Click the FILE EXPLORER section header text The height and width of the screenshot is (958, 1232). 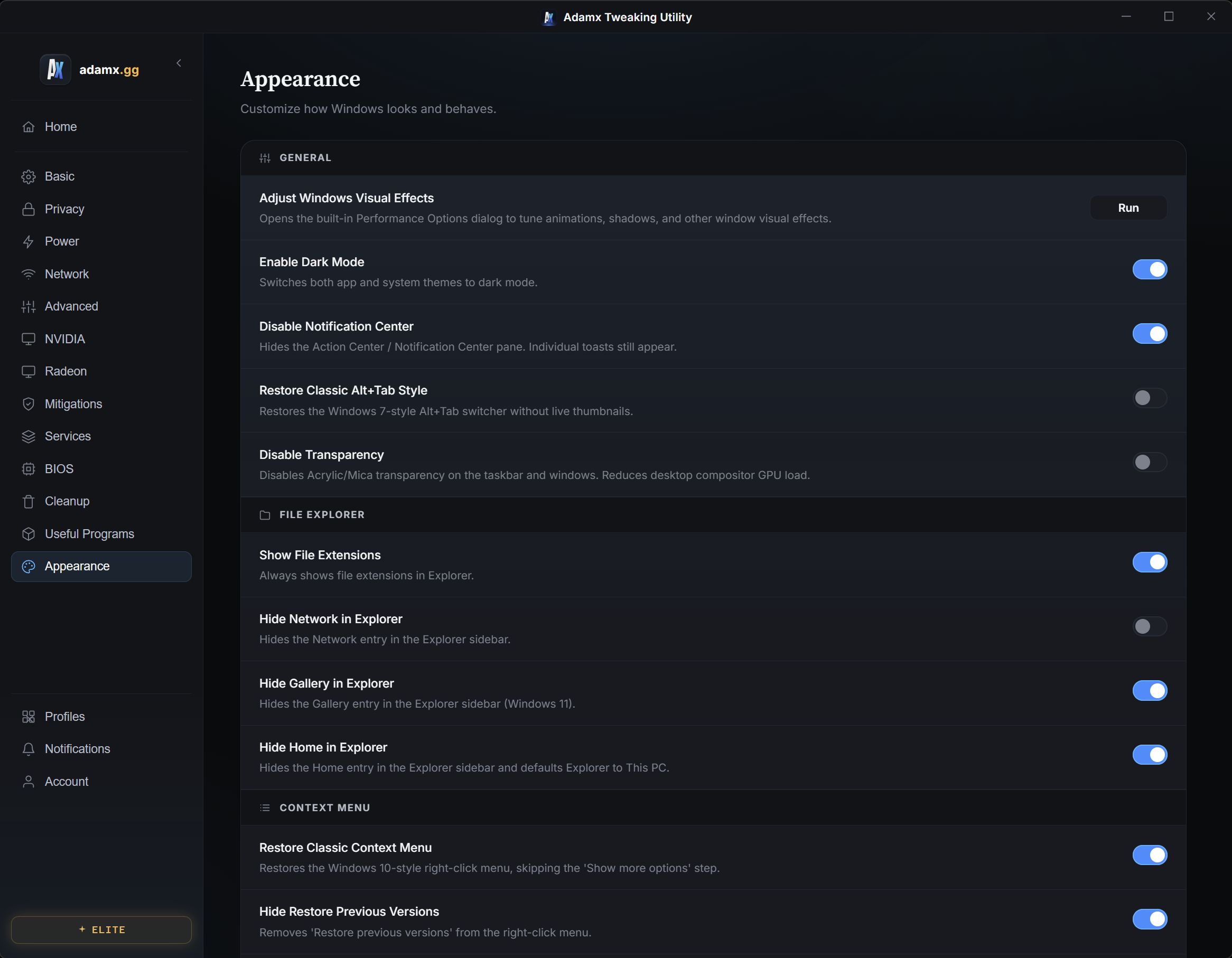click(x=322, y=515)
